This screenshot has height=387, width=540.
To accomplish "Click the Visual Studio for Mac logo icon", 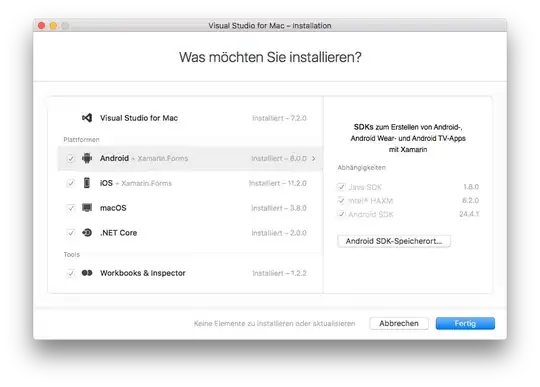I will click(87, 118).
